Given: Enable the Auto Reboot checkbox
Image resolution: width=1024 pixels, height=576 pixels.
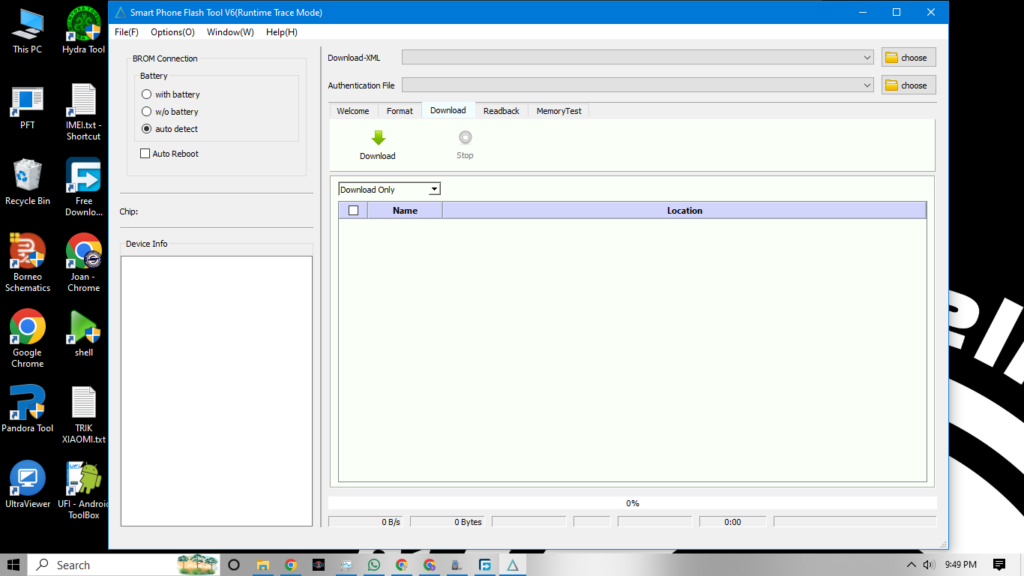Looking at the screenshot, I should (x=145, y=153).
